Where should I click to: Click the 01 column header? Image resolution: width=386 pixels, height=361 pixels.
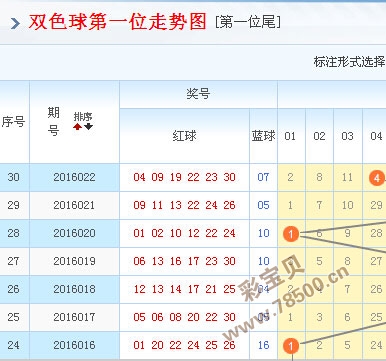290,136
